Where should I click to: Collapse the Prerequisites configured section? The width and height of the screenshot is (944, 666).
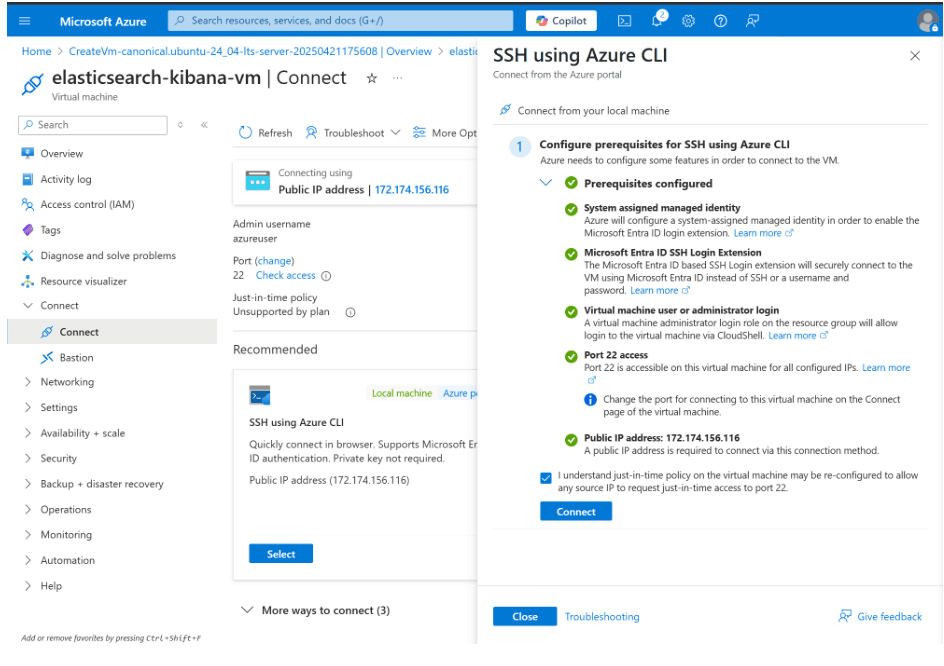[x=546, y=182]
